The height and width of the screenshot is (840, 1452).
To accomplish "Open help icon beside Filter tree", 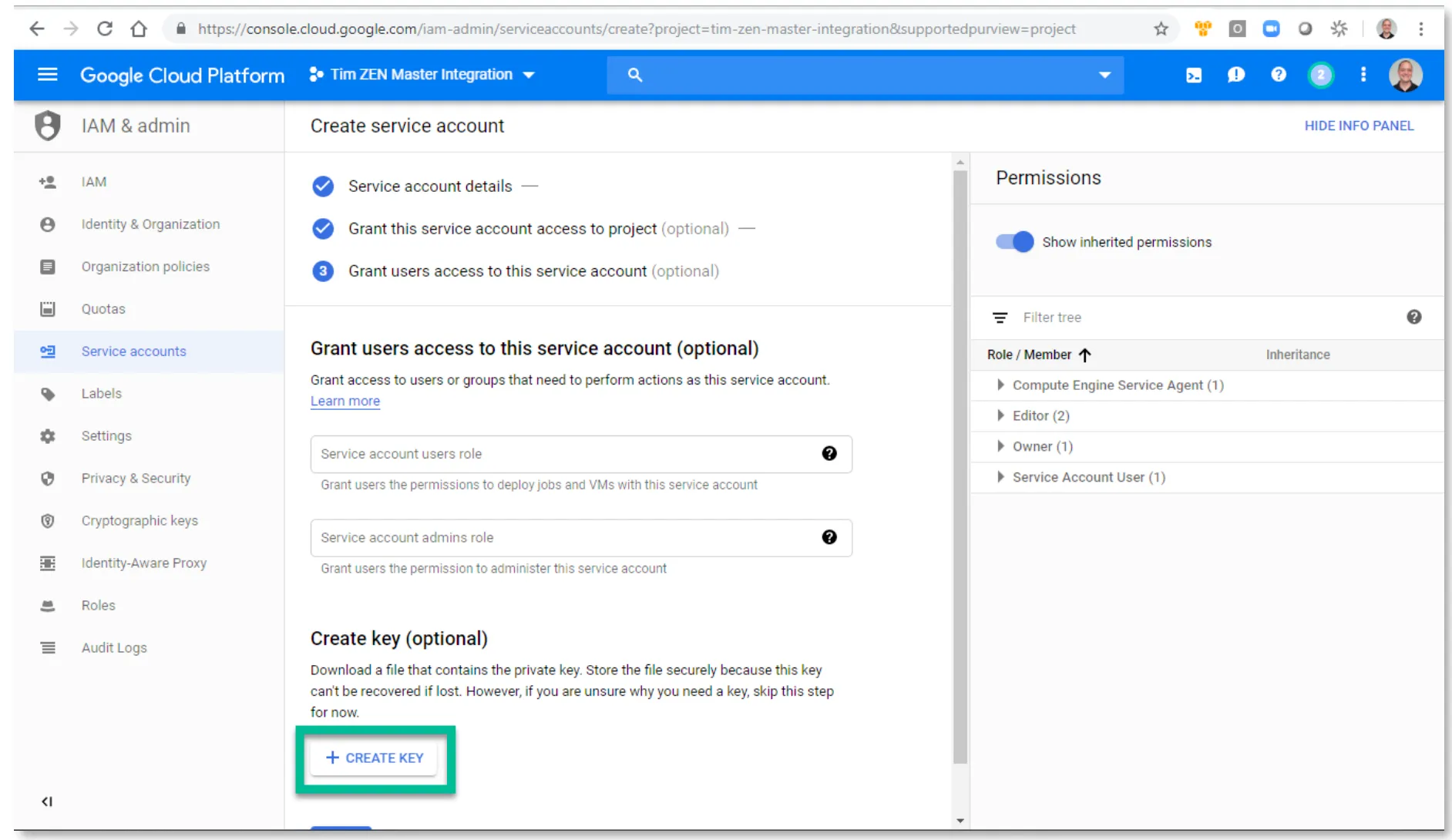I will pyautogui.click(x=1414, y=318).
